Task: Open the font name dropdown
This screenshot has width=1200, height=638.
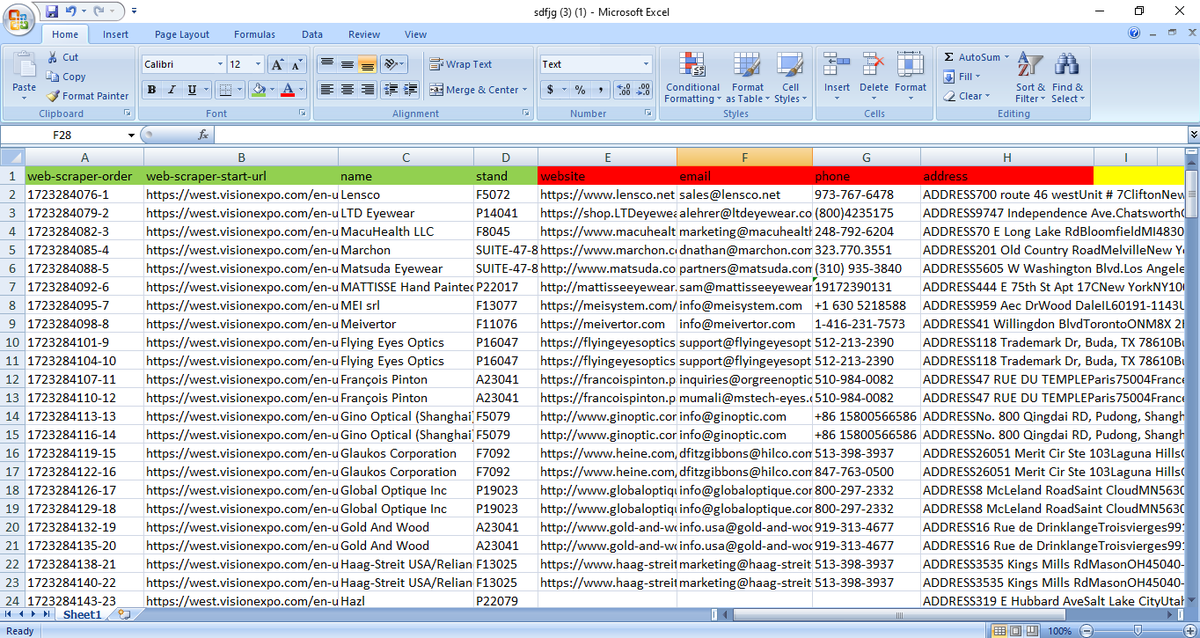Action: point(220,64)
